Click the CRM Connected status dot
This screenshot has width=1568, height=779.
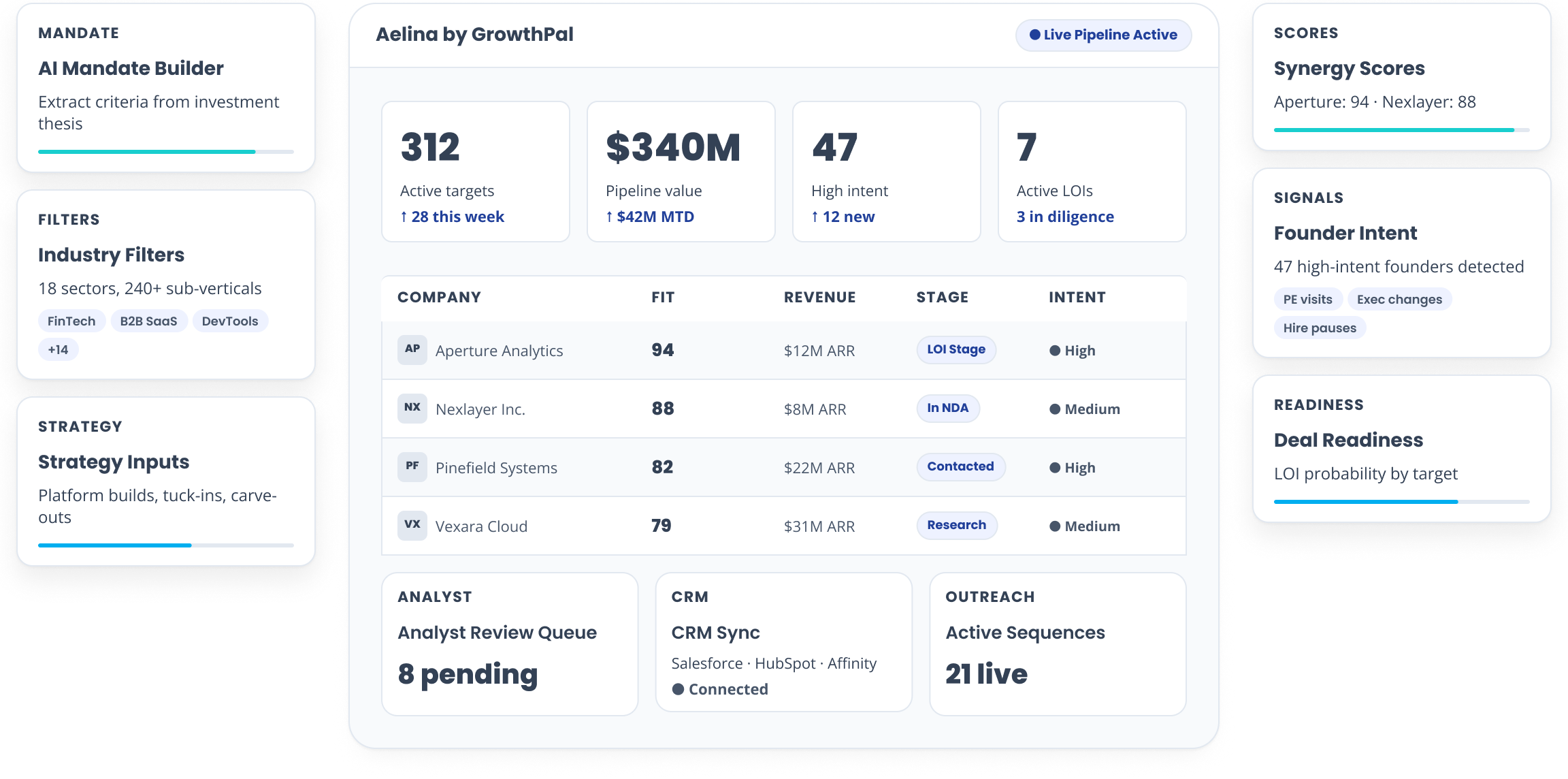coord(678,689)
